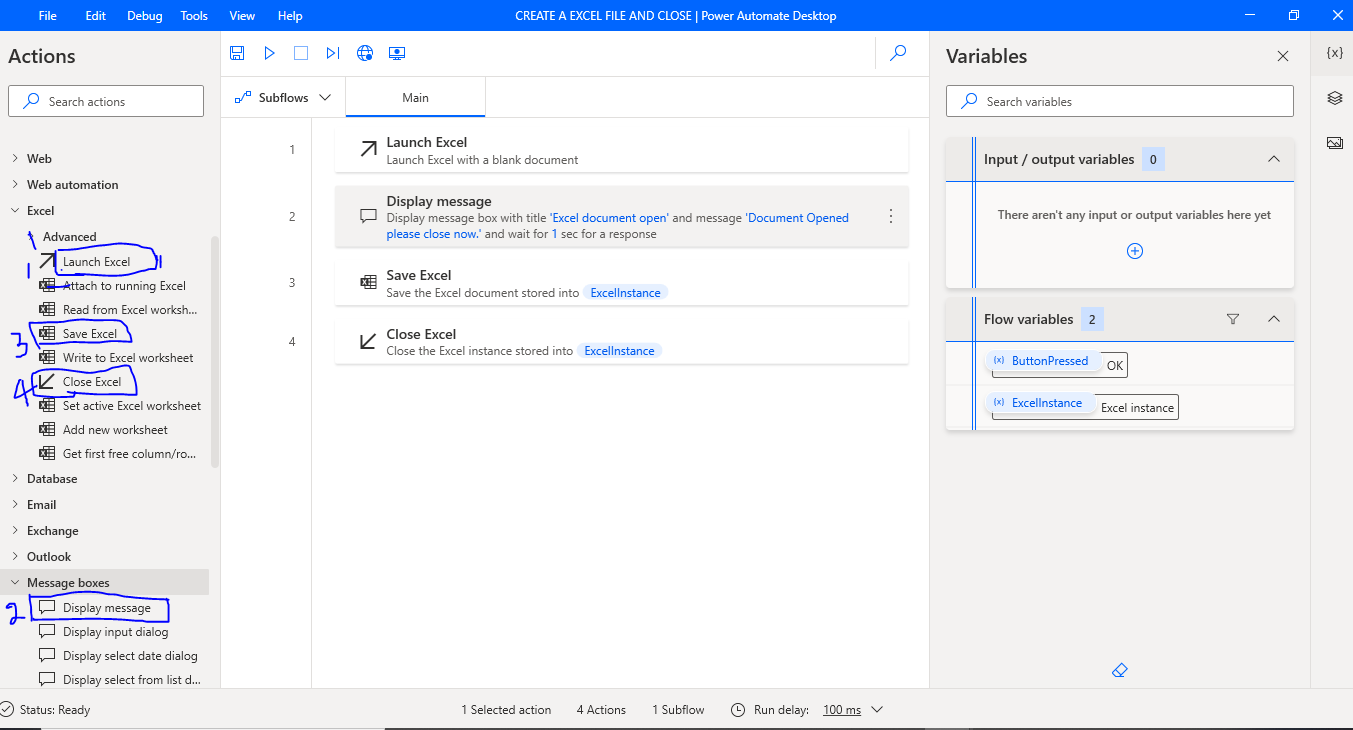Open the Subflows dropdown
Viewport: 1353px width, 730px height.
[282, 98]
